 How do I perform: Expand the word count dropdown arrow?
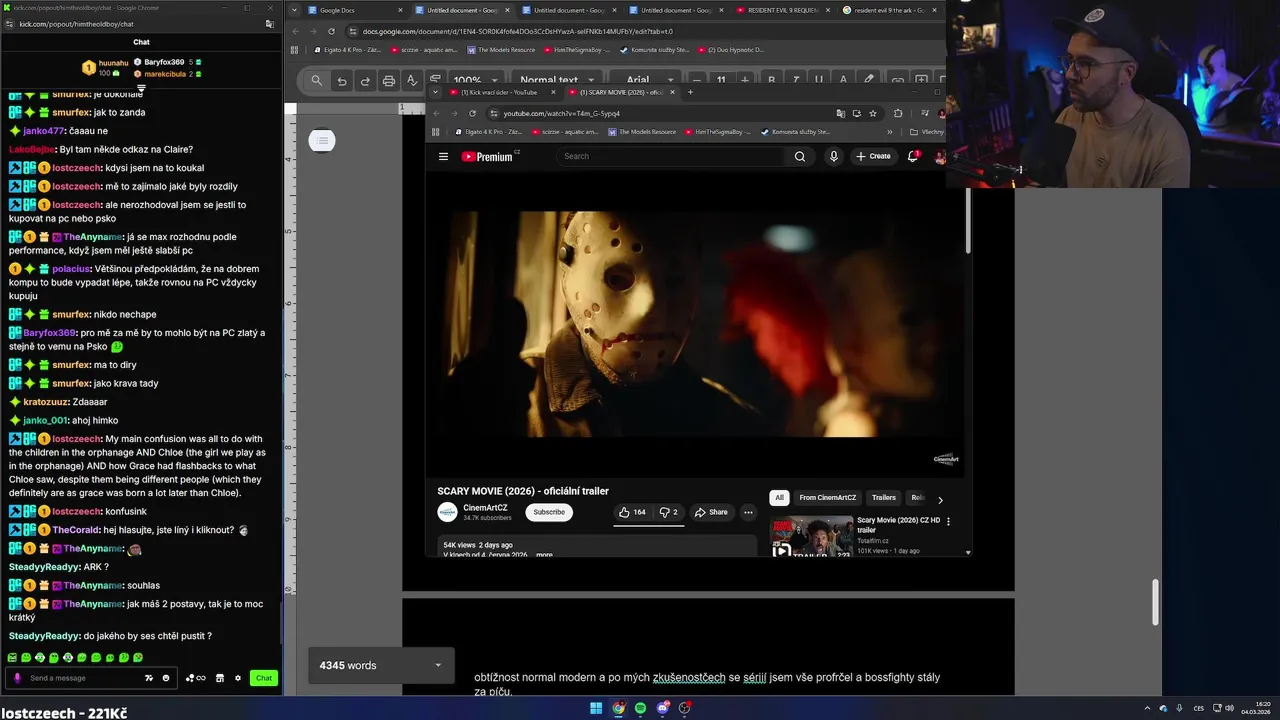coord(437,665)
